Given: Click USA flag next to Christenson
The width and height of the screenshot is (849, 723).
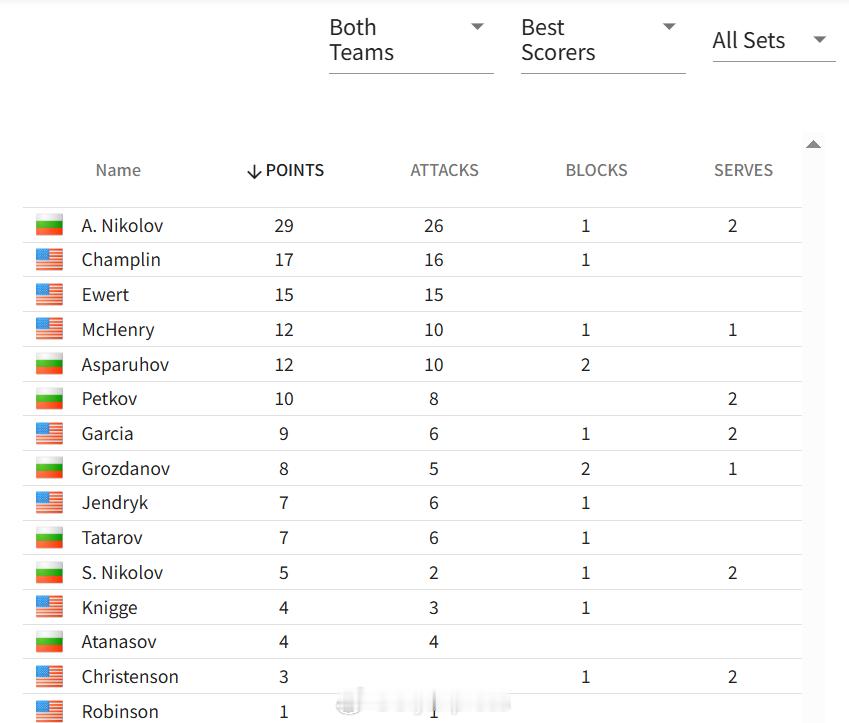Looking at the screenshot, I should click(49, 676).
